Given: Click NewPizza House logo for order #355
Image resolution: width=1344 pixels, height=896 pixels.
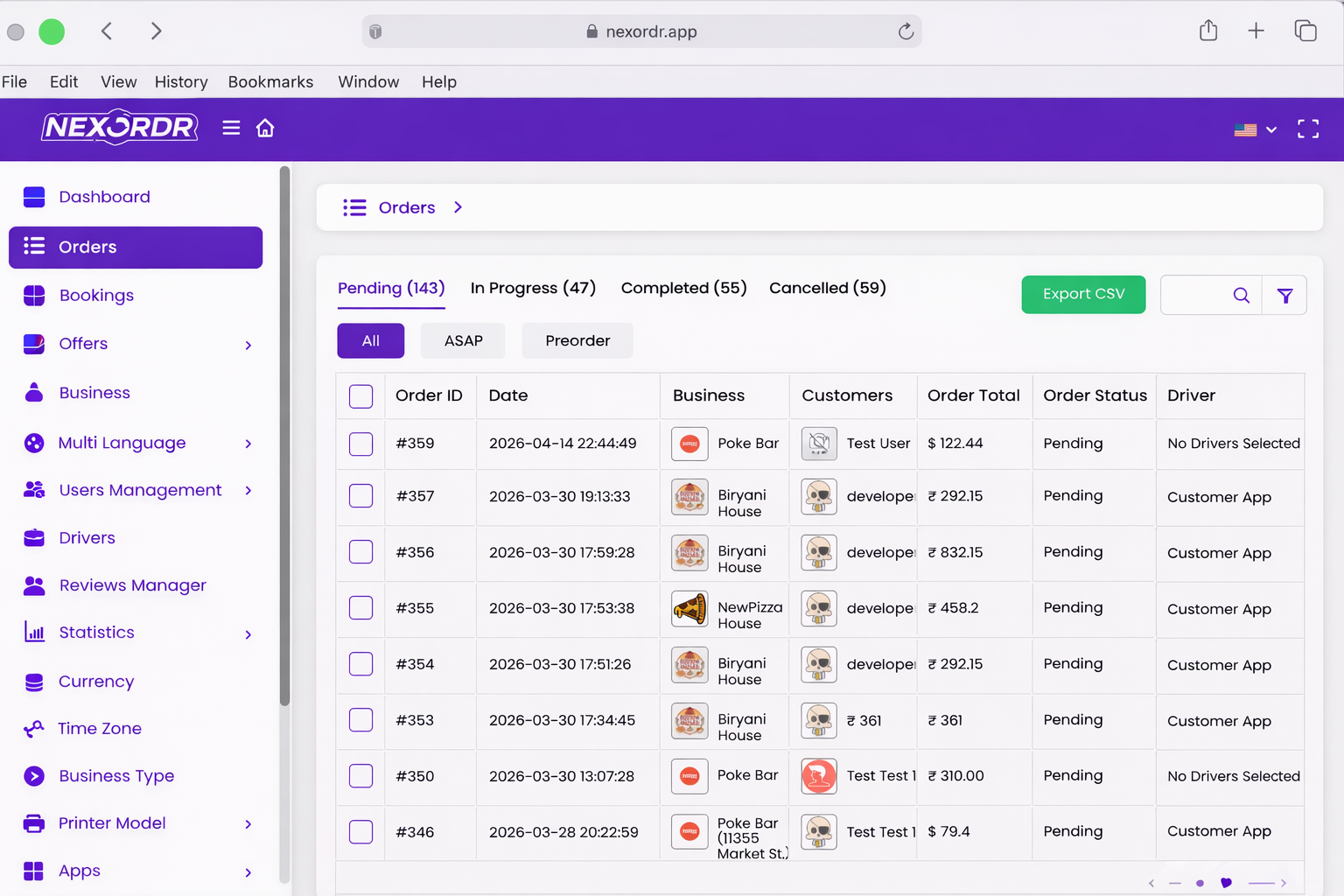Looking at the screenshot, I should [689, 608].
